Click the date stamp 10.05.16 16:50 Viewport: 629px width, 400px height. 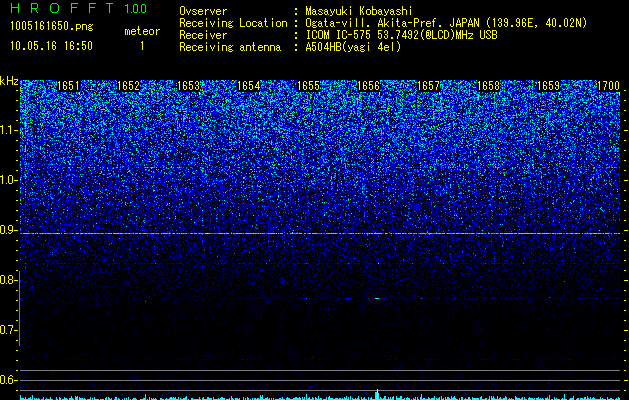click(51, 46)
